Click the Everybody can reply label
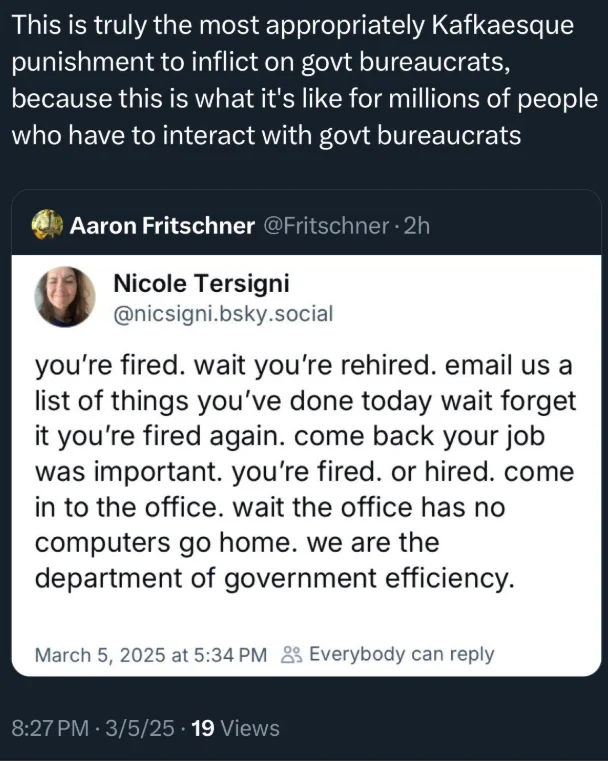The height and width of the screenshot is (761, 608). point(402,655)
